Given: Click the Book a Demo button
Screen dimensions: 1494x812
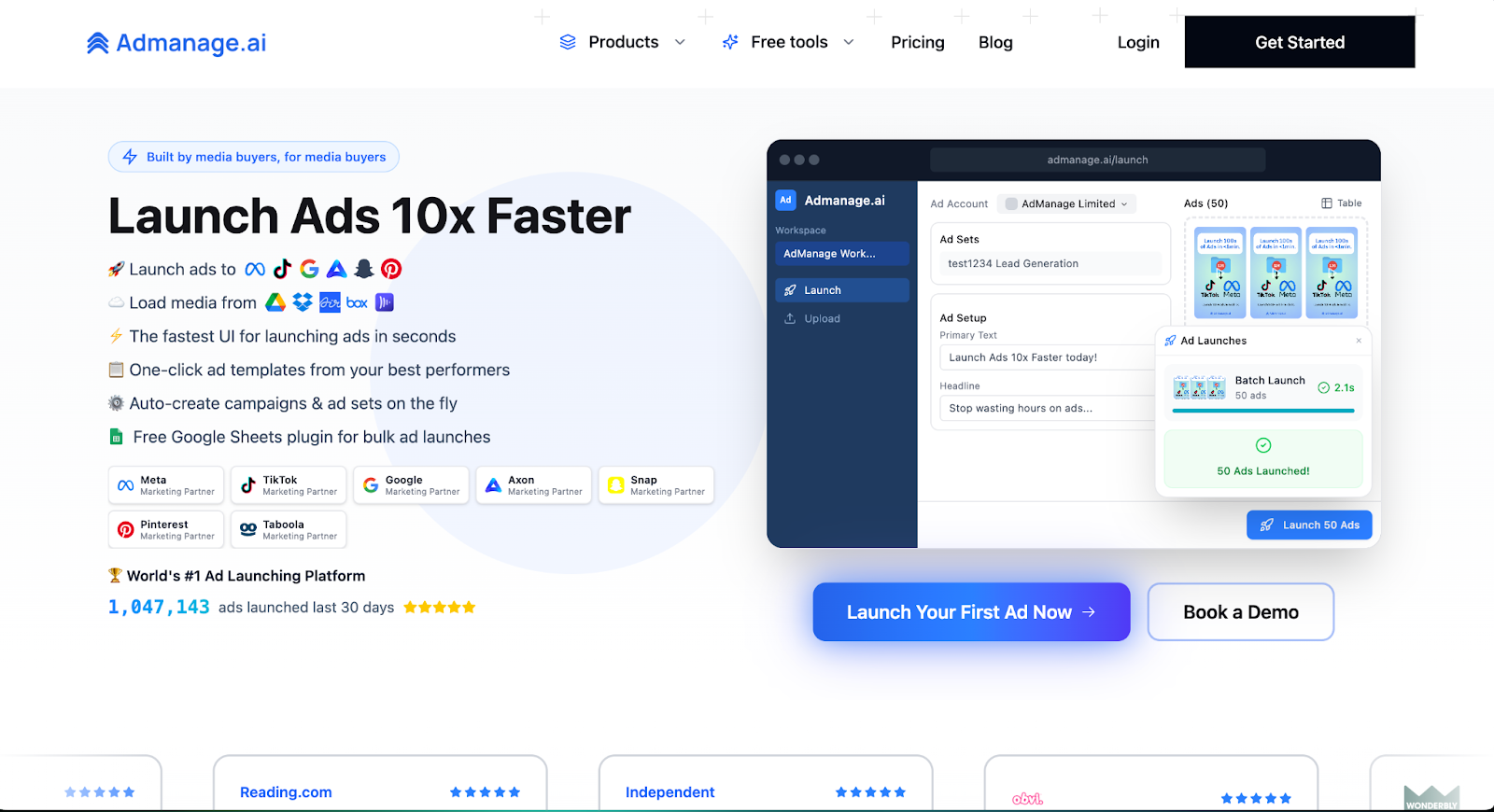Looking at the screenshot, I should (x=1241, y=612).
